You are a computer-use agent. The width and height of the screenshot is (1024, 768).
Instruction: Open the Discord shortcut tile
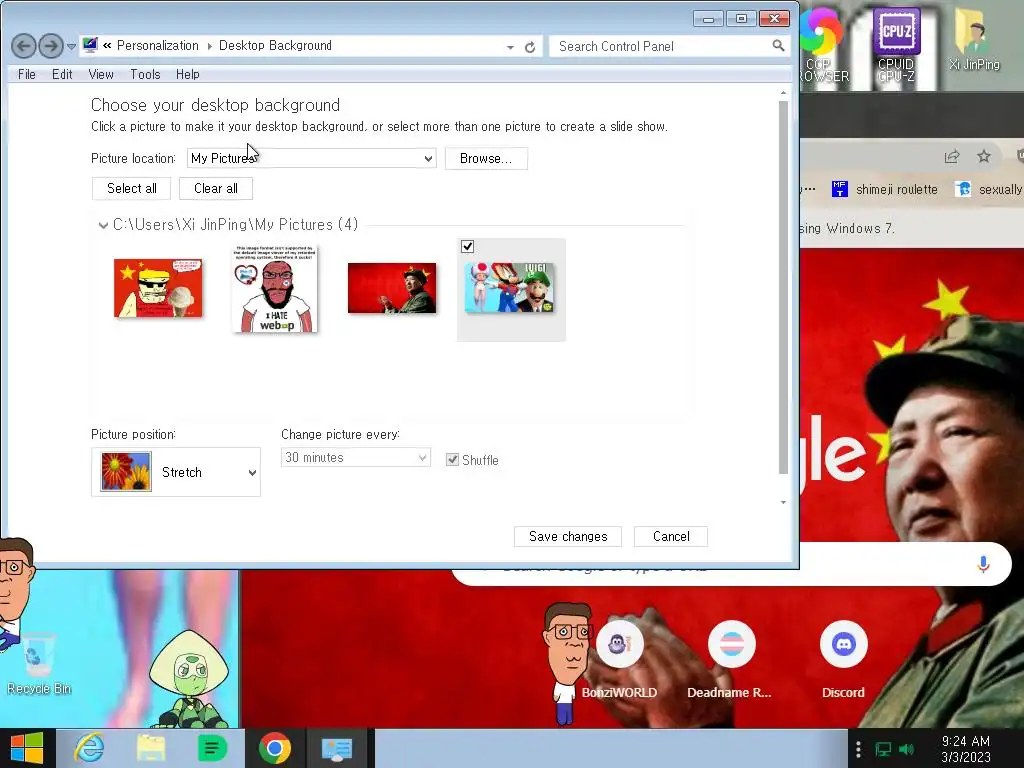pyautogui.click(x=843, y=660)
